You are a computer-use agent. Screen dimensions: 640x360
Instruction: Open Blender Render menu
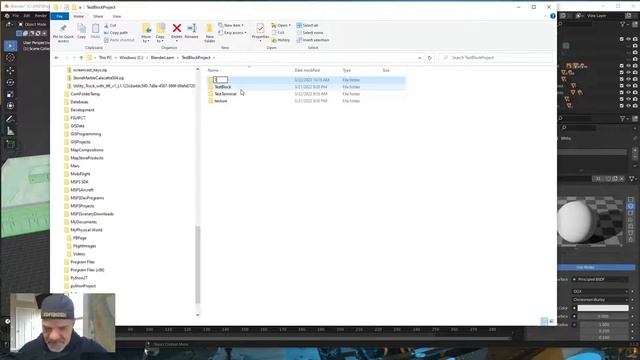click(x=41, y=16)
